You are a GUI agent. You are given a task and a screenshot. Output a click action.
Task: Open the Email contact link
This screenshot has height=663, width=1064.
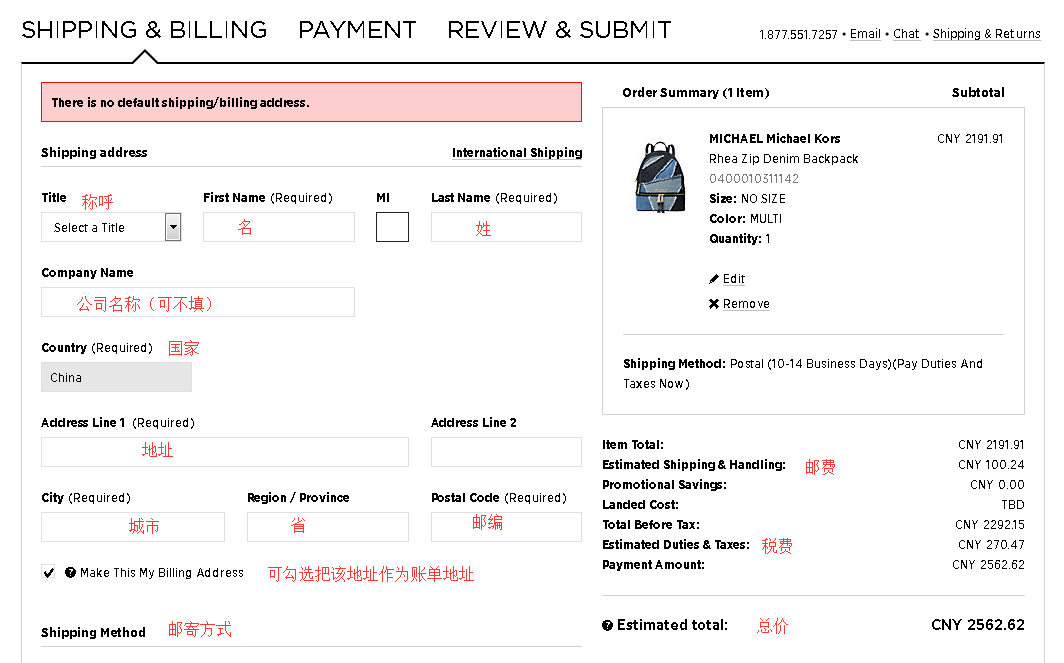[x=865, y=34]
